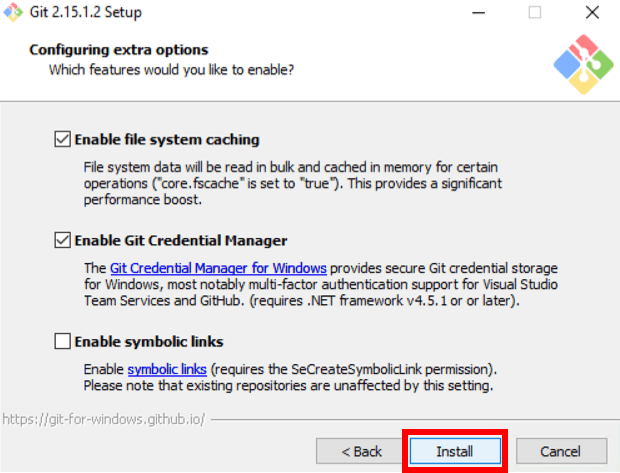
Task: Click the Configuring extra options heading
Action: pos(119,50)
